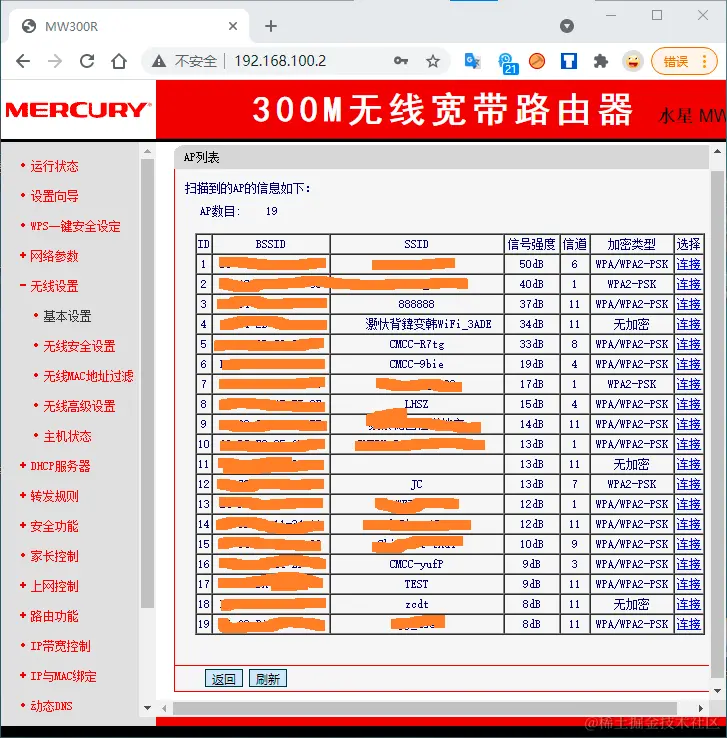The image size is (727, 738).
Task: Click the MERCURY logo
Action: point(78,110)
